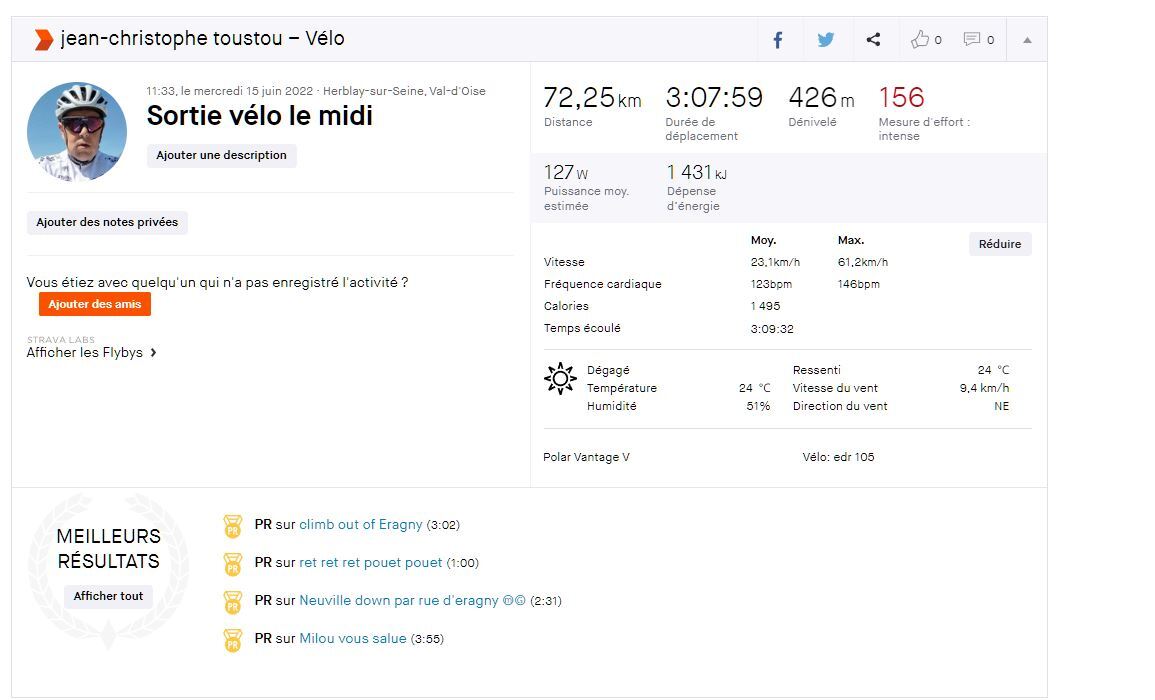The height and width of the screenshot is (700, 1155).
Task: Click the athlete profile photo
Action: [77, 131]
